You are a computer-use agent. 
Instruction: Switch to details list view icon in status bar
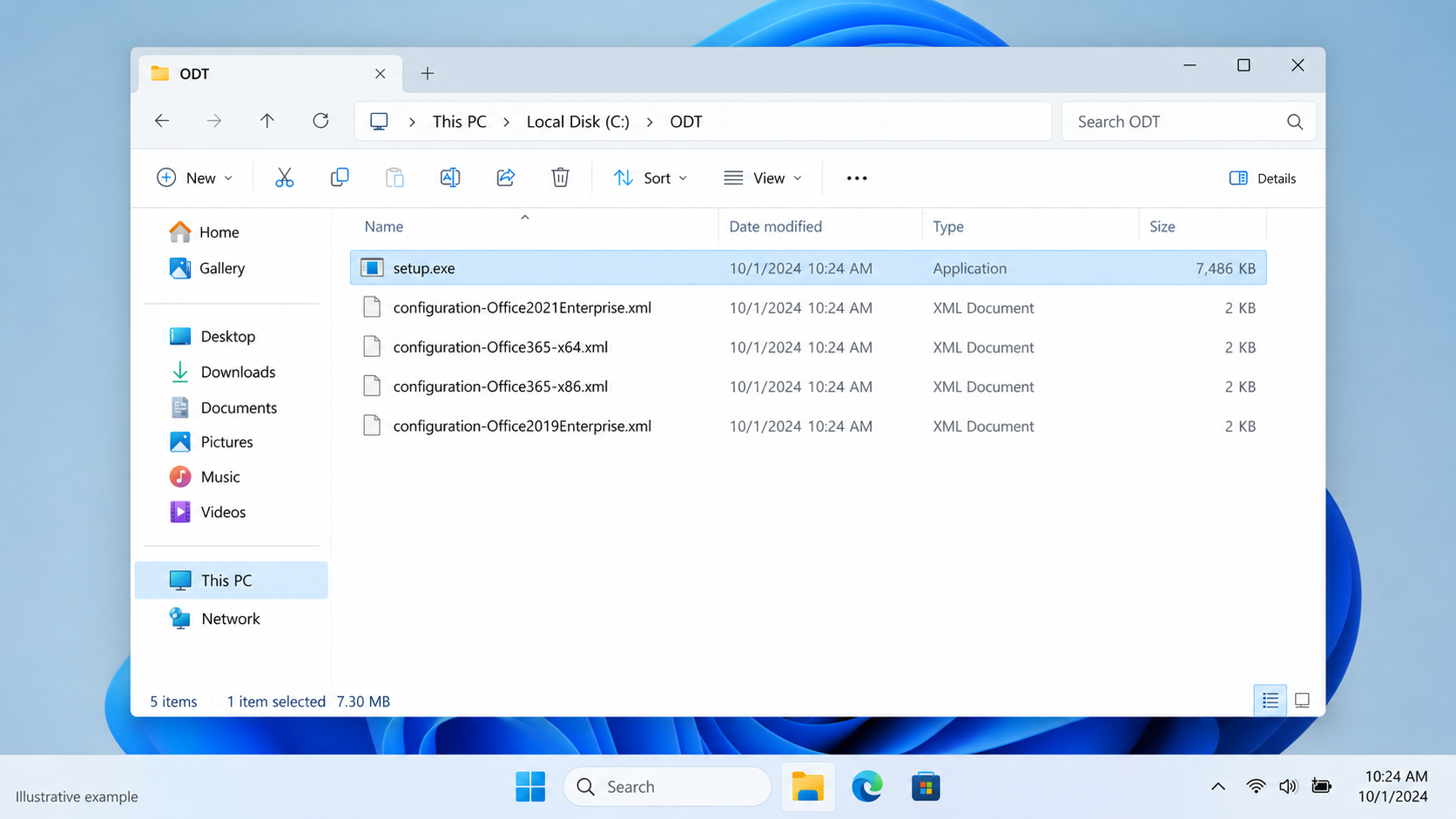[1271, 701]
